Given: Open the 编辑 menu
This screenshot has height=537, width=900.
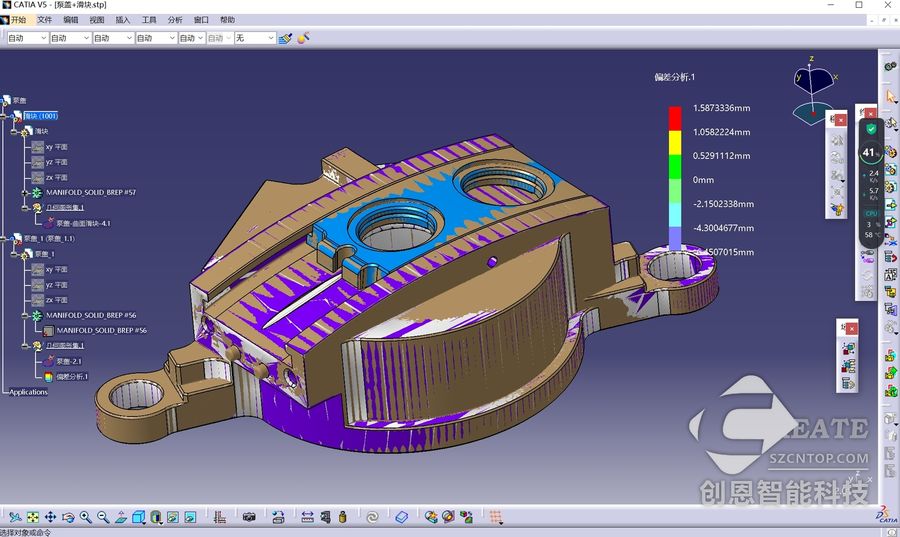Looking at the screenshot, I should point(71,20).
